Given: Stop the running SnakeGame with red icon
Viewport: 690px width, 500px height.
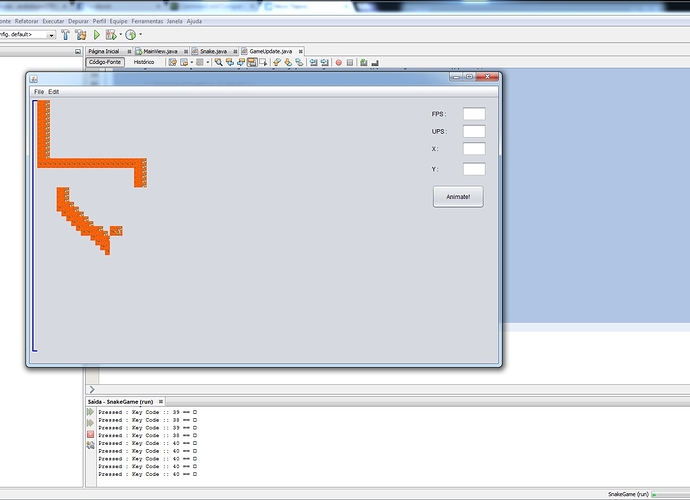Looking at the screenshot, I should click(x=90, y=434).
